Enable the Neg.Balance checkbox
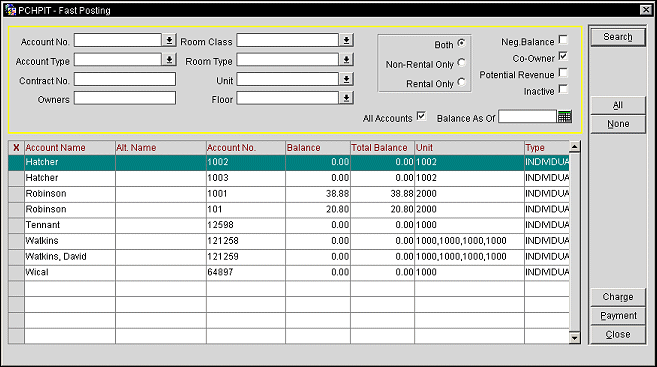This screenshot has width=657, height=367. pyautogui.click(x=563, y=40)
